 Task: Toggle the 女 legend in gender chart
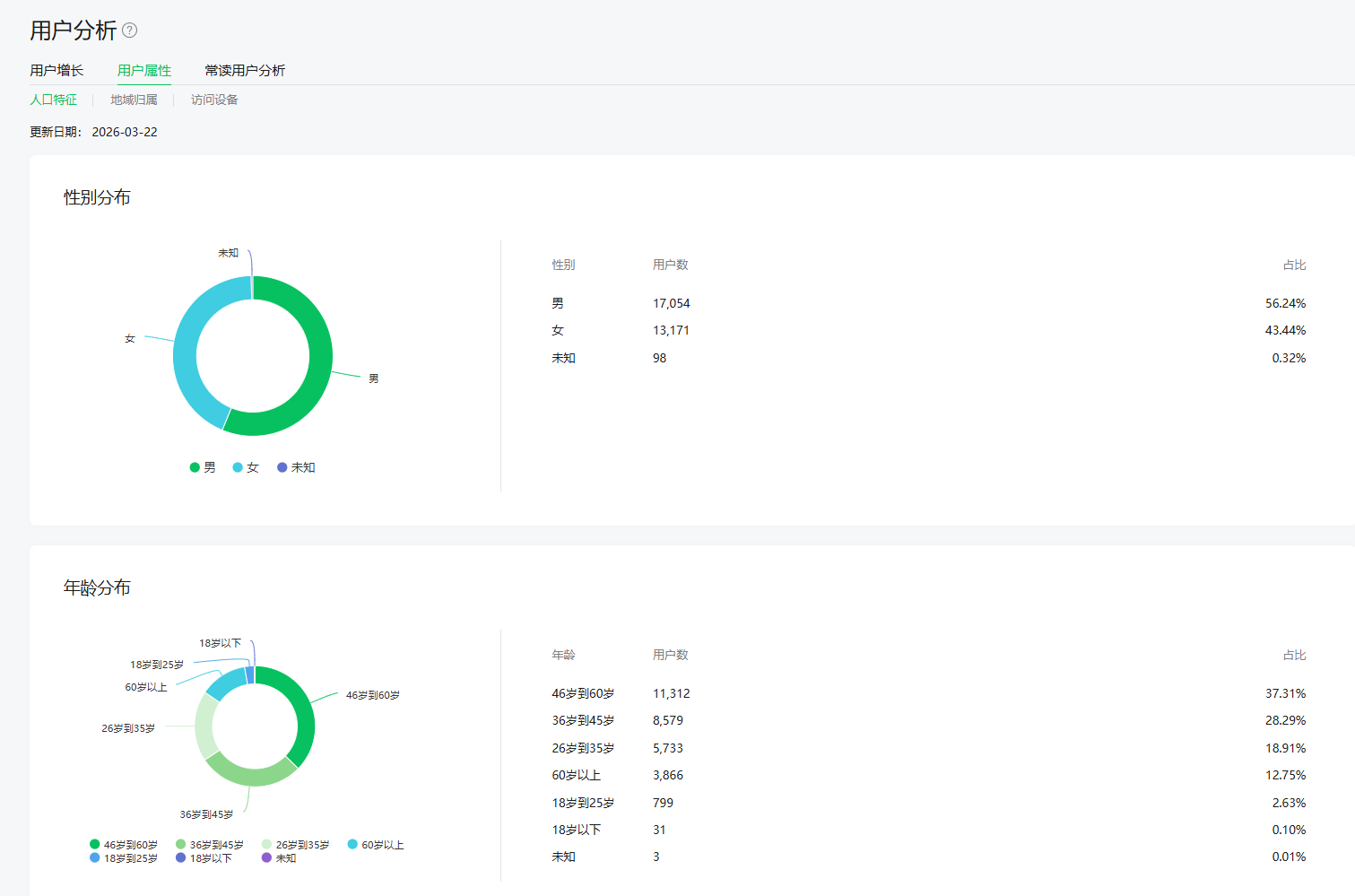(x=247, y=467)
